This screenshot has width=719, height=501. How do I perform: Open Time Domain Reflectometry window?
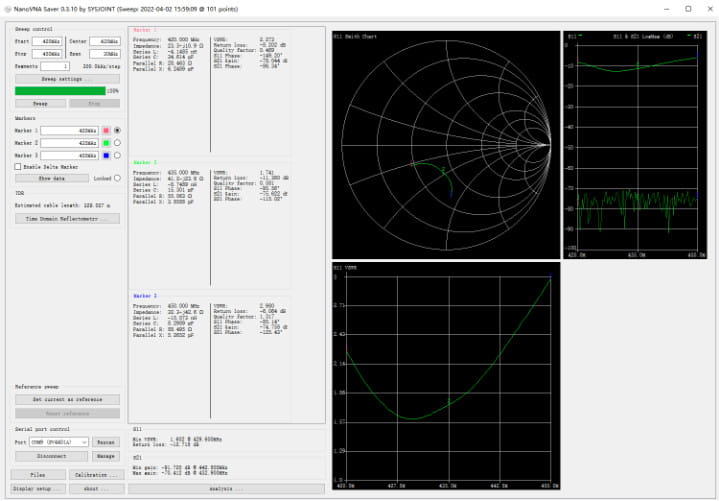pyautogui.click(x=67, y=218)
